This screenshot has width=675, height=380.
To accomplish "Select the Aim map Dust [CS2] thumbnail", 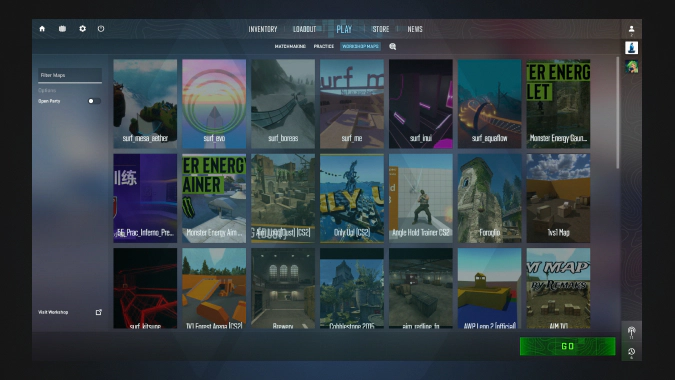I will click(283, 198).
